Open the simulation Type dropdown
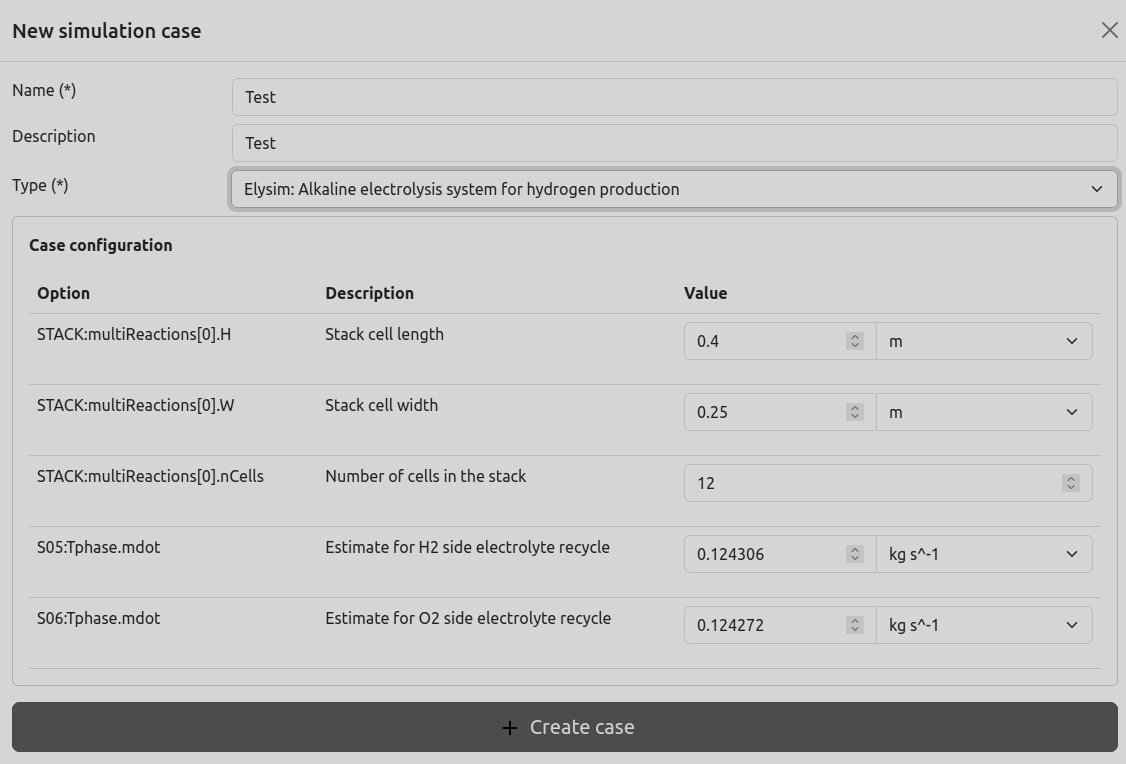 (x=673, y=189)
